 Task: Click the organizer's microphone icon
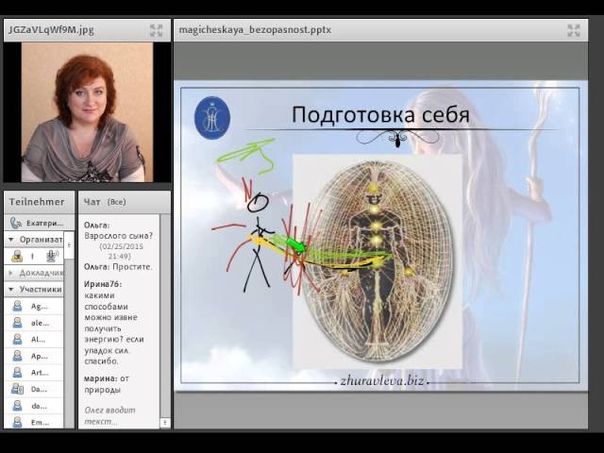click(52, 256)
